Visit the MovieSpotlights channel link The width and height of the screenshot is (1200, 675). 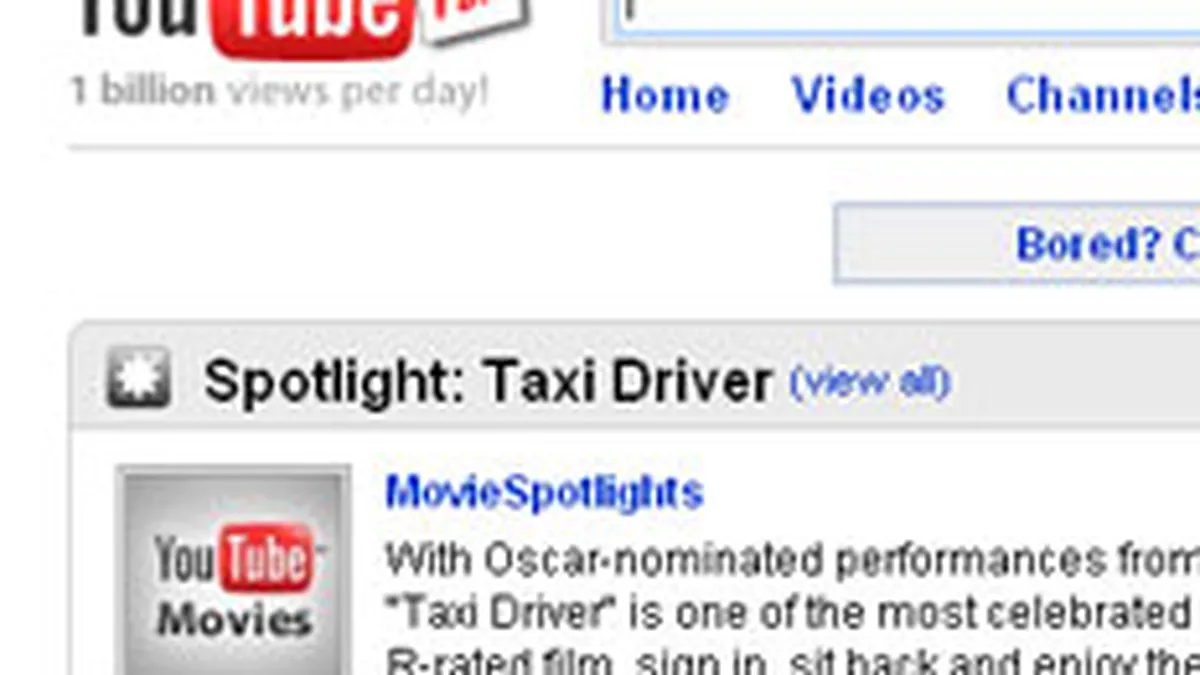point(544,492)
